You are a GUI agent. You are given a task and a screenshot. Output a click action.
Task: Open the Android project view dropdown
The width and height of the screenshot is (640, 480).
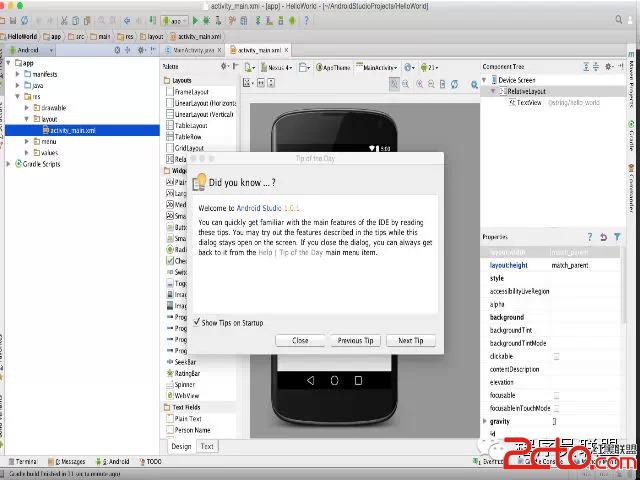tap(28, 49)
